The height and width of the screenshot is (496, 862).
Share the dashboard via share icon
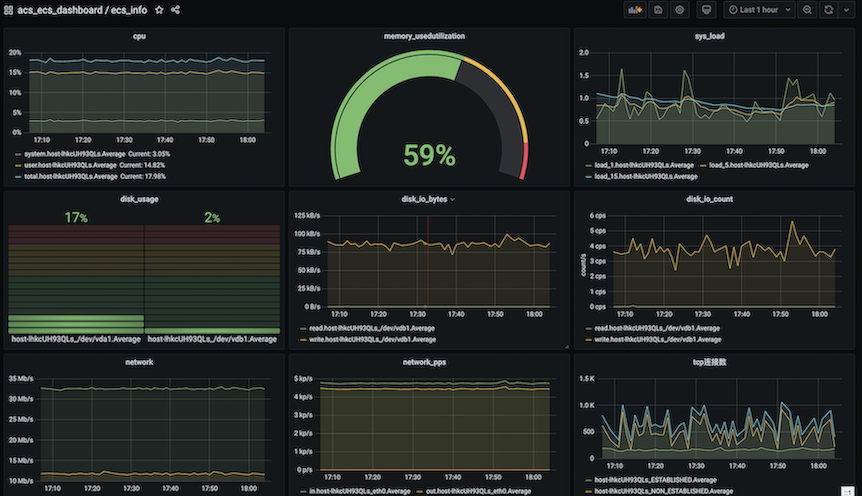pos(175,10)
